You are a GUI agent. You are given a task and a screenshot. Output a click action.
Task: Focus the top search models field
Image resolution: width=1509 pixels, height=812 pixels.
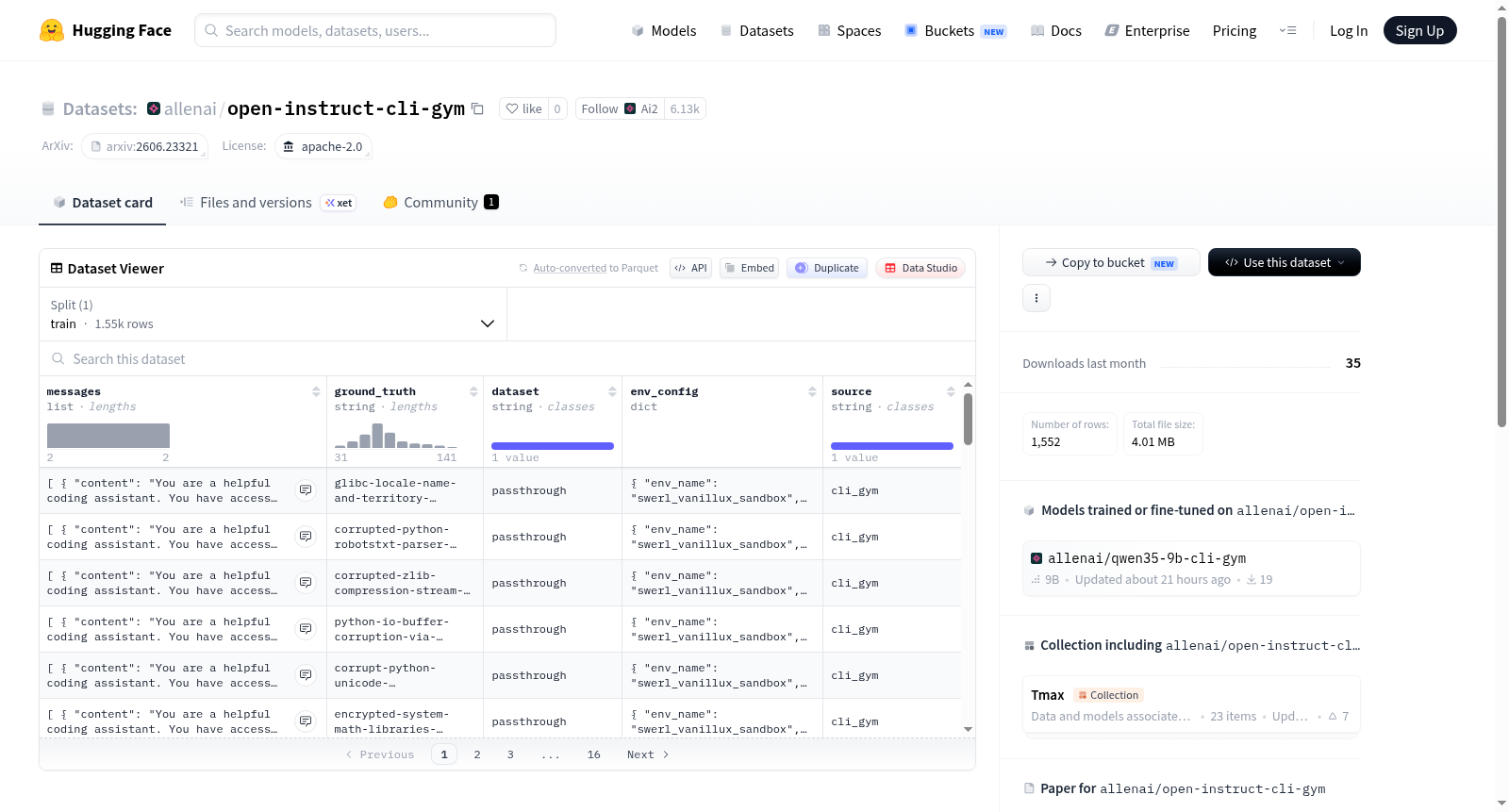point(375,30)
